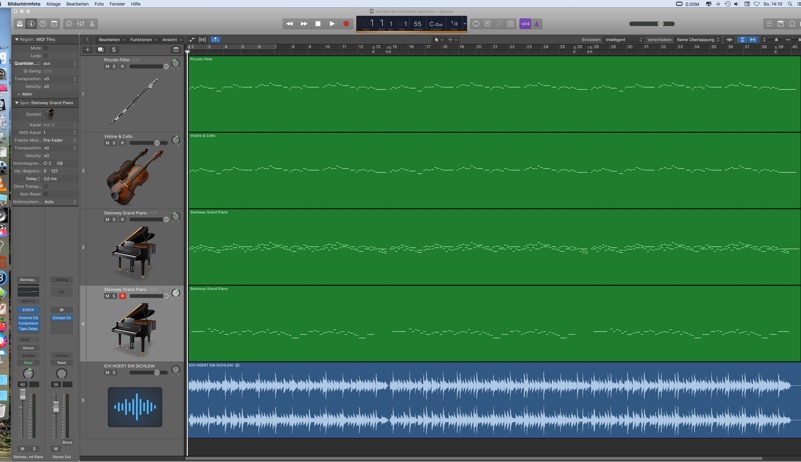
Task: Toggle the Cycle mode button
Action: coord(476,24)
